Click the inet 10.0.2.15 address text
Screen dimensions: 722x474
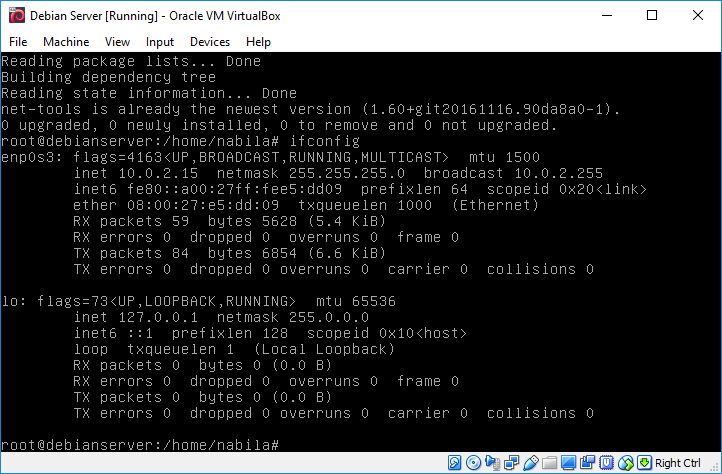(x=136, y=173)
